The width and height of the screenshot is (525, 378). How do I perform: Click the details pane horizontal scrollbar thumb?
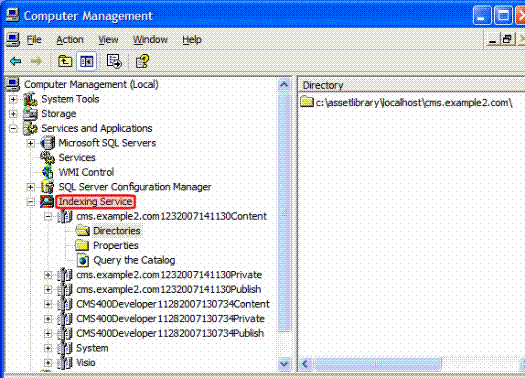coord(377,364)
